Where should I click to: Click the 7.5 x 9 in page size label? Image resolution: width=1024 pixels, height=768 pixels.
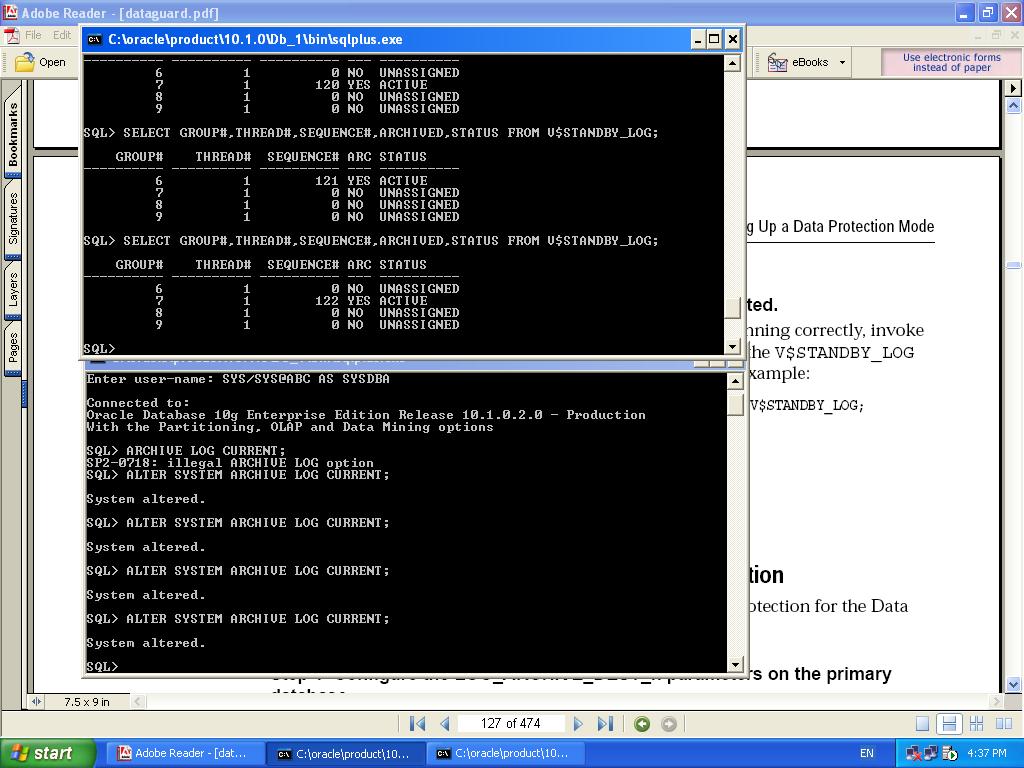tap(87, 702)
